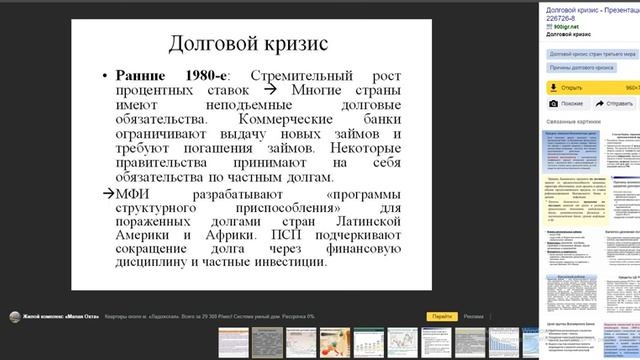Open the related picture with the yellow background
This screenshot has height=360, width=640.
[575, 200]
